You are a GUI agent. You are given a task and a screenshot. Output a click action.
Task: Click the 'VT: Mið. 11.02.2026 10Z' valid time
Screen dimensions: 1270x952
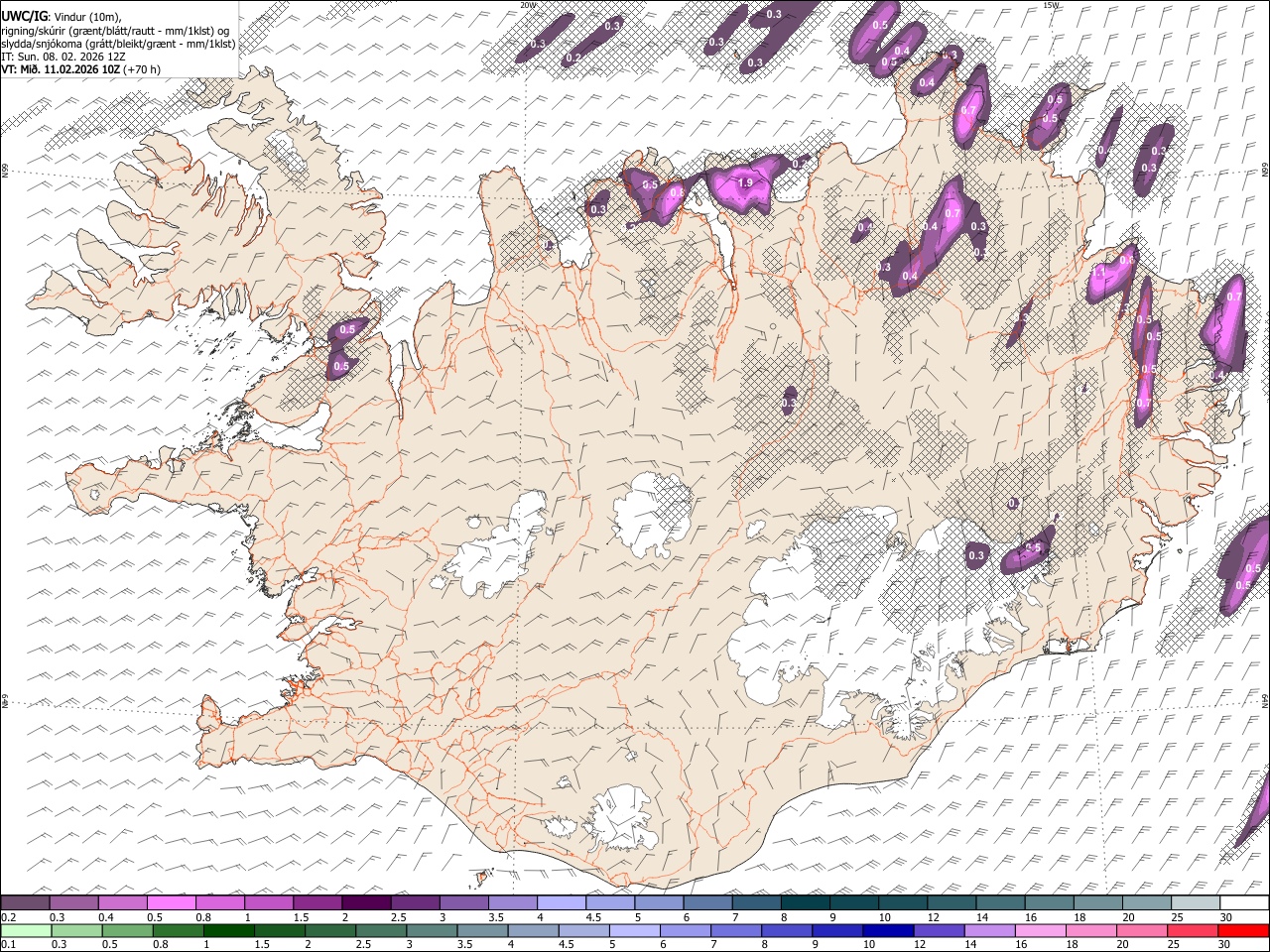click(x=61, y=69)
